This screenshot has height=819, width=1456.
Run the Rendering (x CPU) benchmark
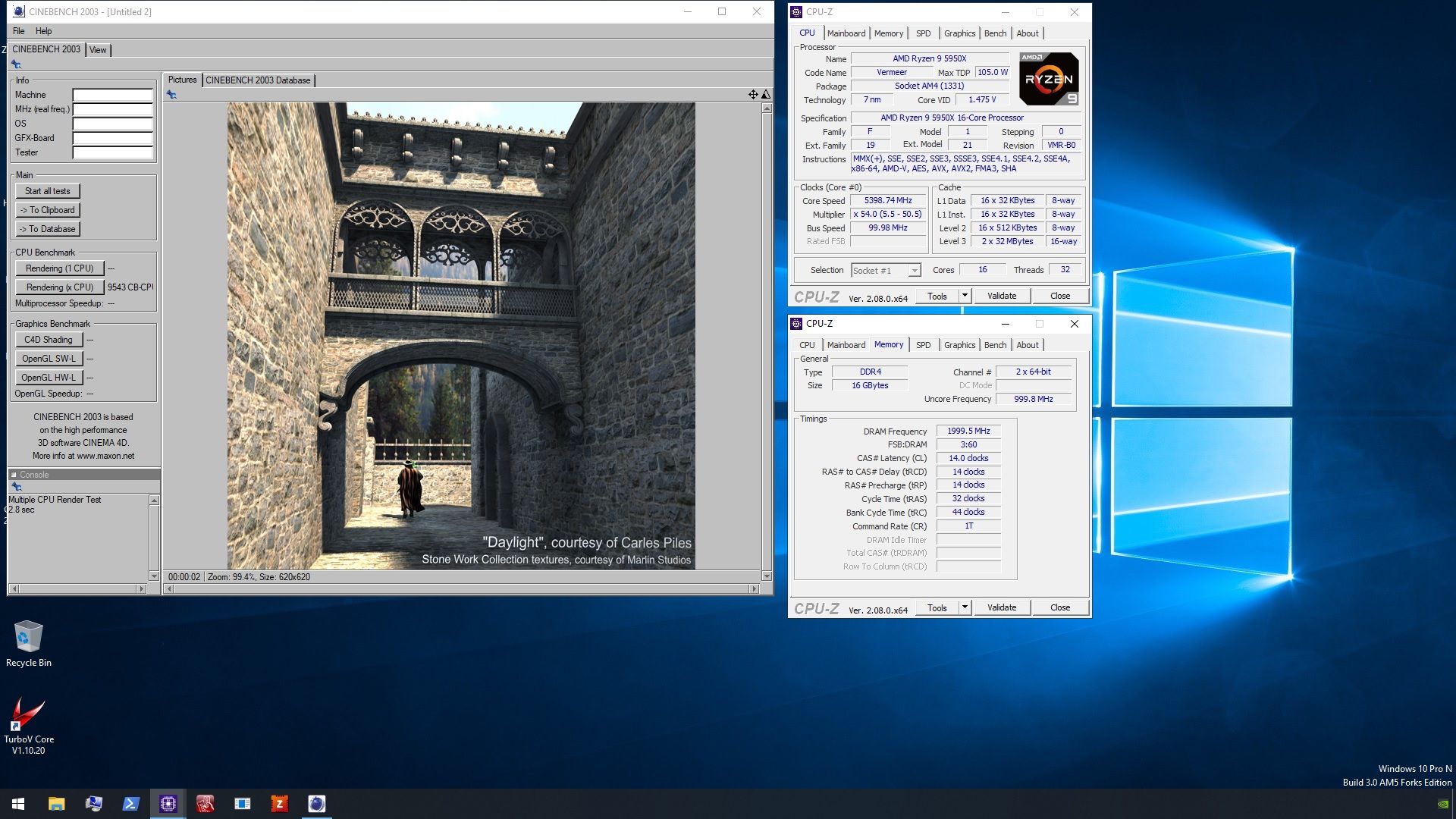[59, 287]
